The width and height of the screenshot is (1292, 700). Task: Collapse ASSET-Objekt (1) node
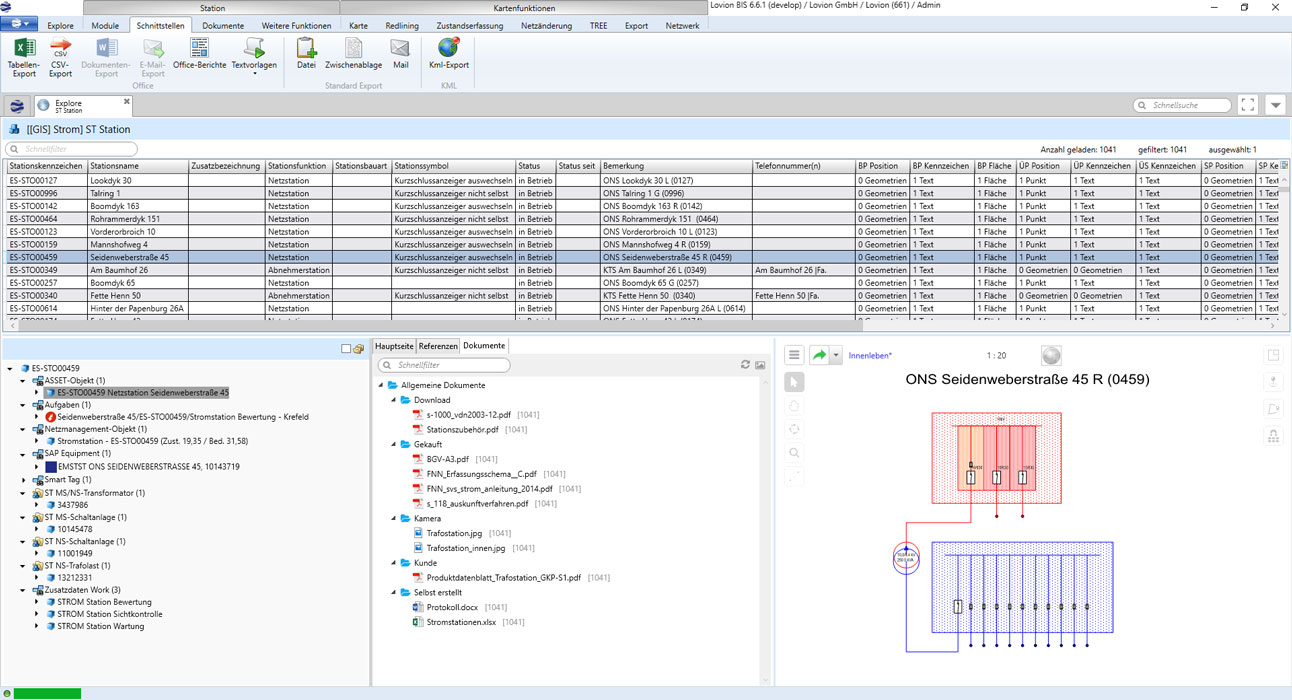tap(24, 381)
